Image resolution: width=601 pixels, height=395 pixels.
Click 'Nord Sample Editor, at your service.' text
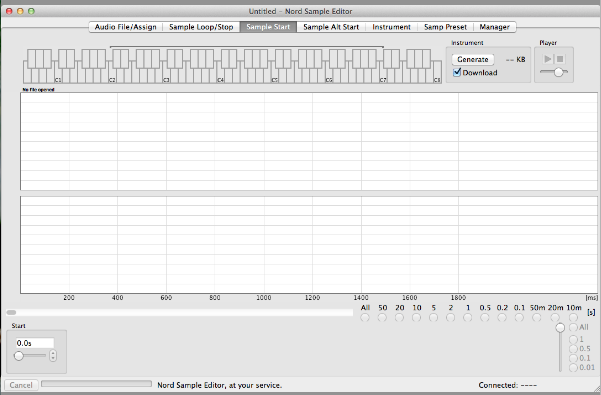pyautogui.click(x=220, y=385)
